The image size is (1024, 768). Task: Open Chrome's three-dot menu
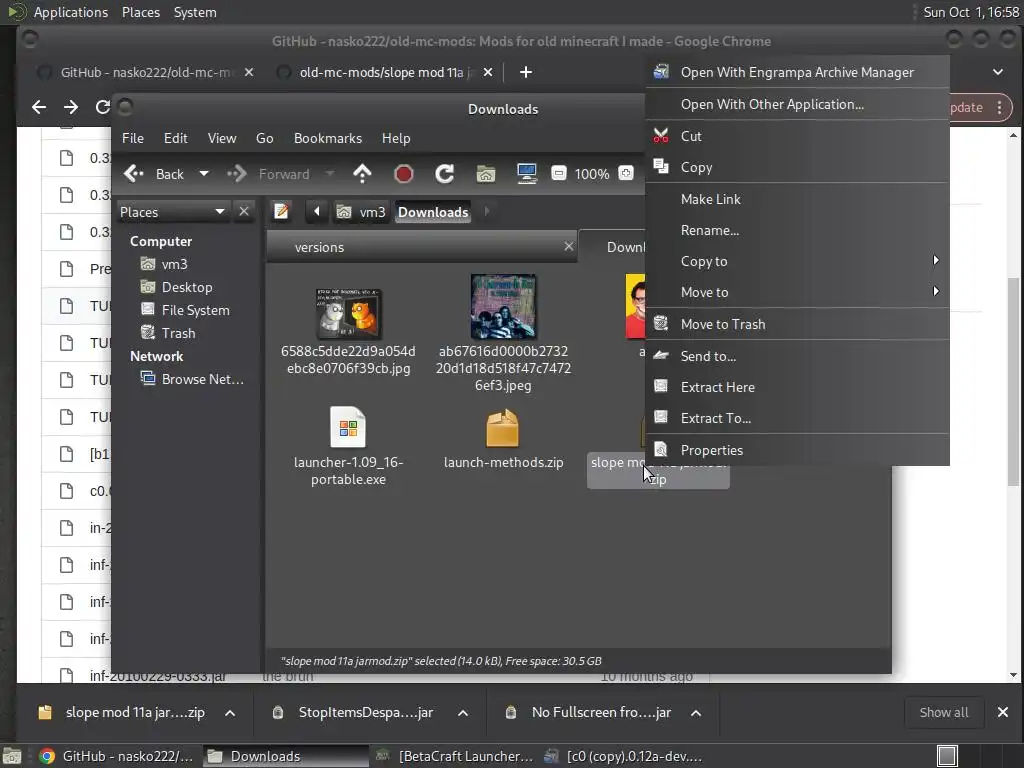click(x=1000, y=107)
